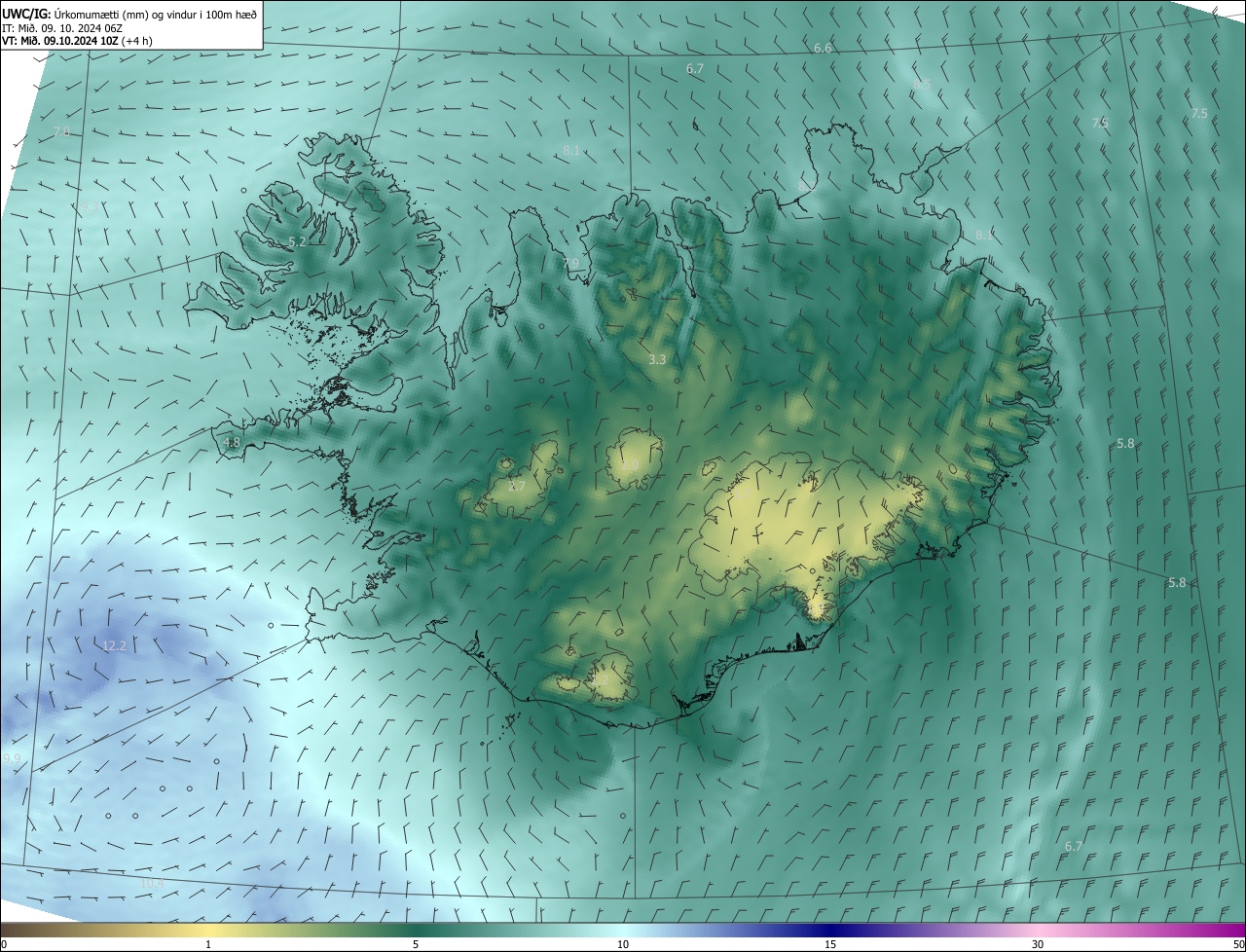The width and height of the screenshot is (1246, 952).
Task: Click the 2.0 value on Hofsjökull glacier
Action: tap(630, 465)
